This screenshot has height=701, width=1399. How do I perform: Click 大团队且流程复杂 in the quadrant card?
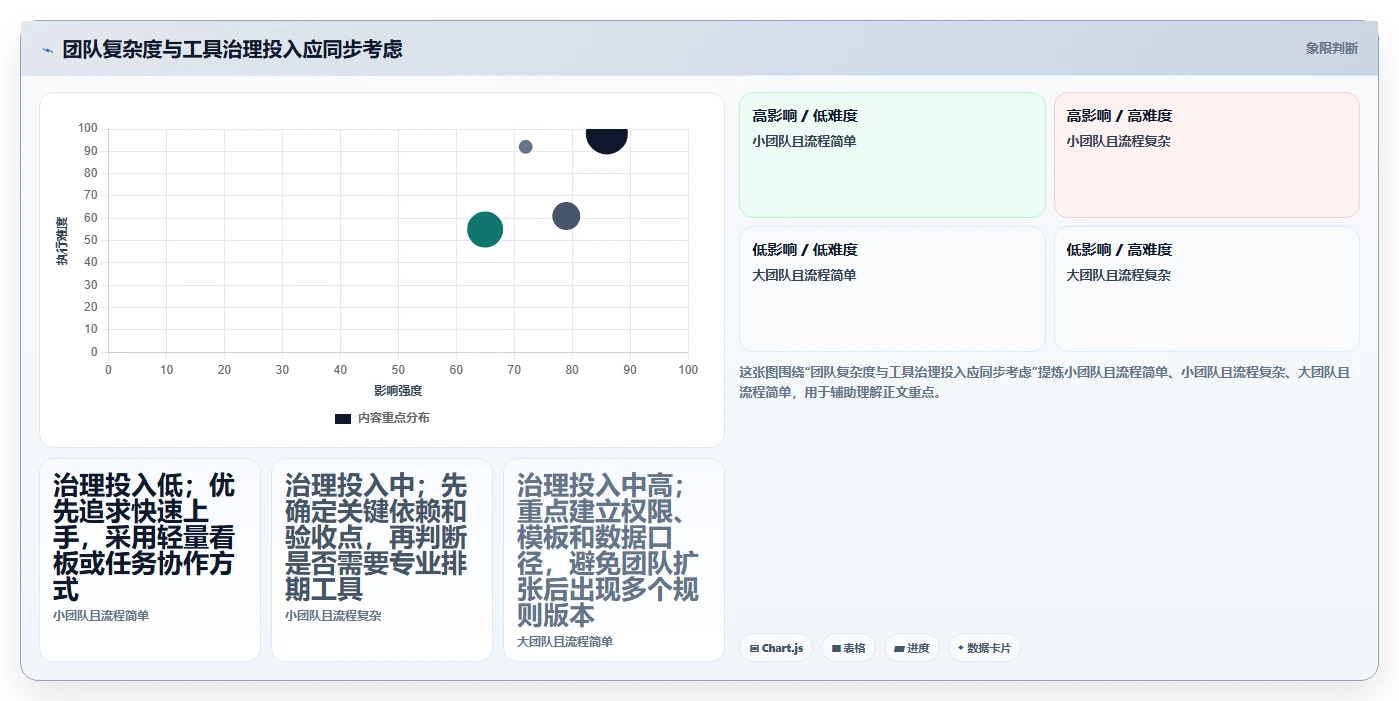click(1118, 275)
